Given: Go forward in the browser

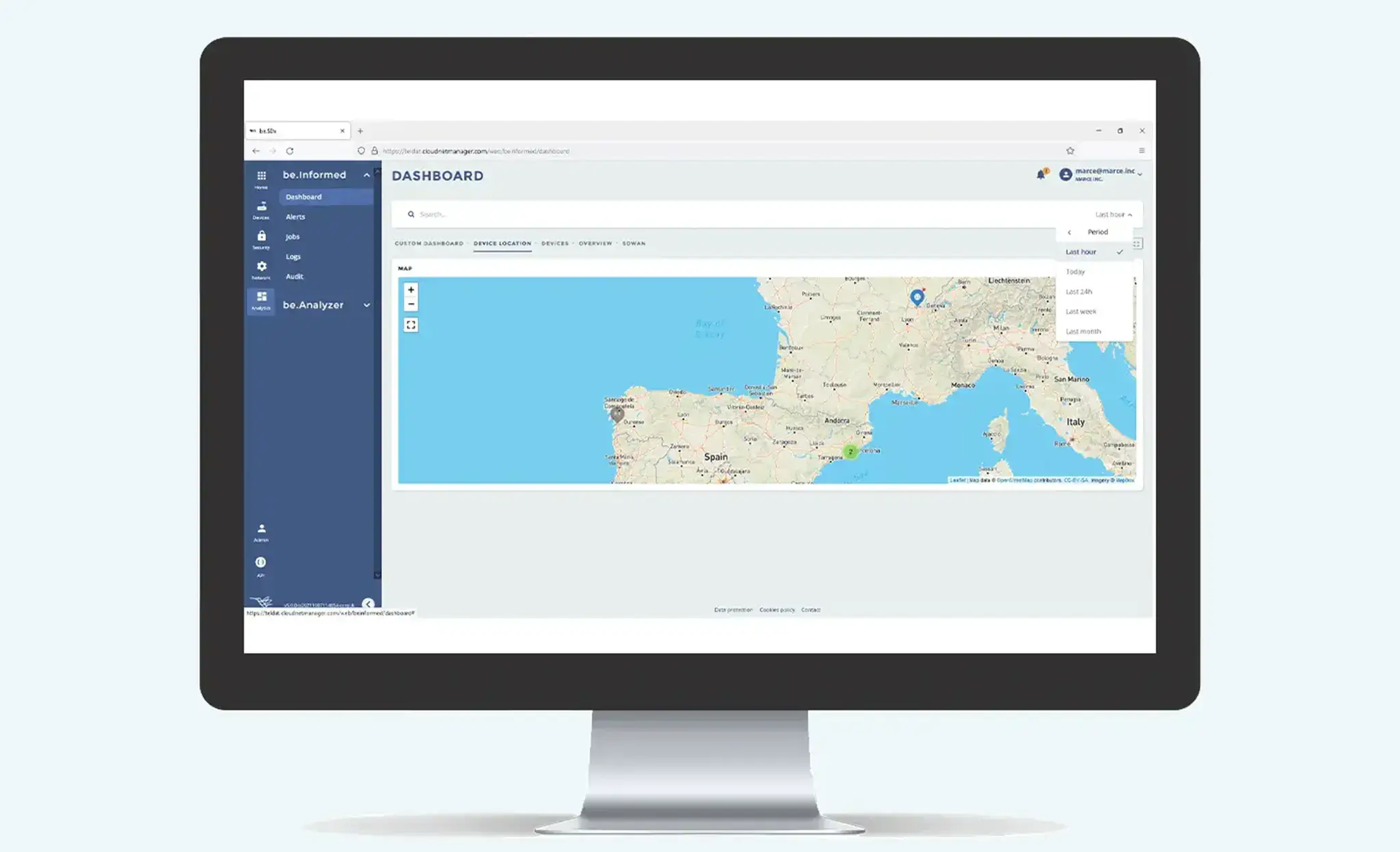Looking at the screenshot, I should [272, 150].
